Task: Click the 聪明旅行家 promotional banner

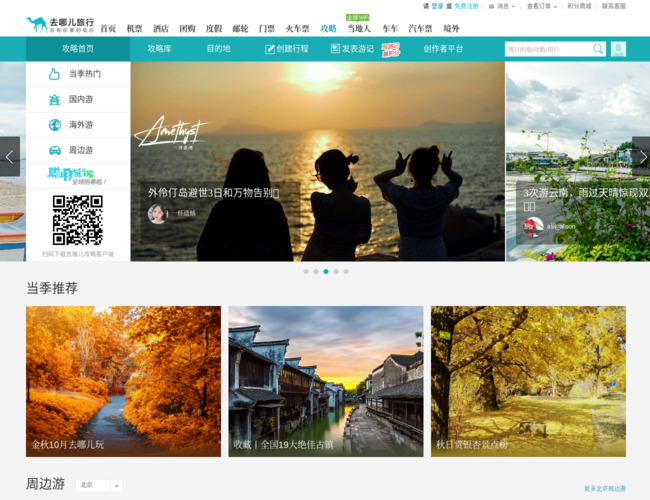Action: (x=78, y=176)
